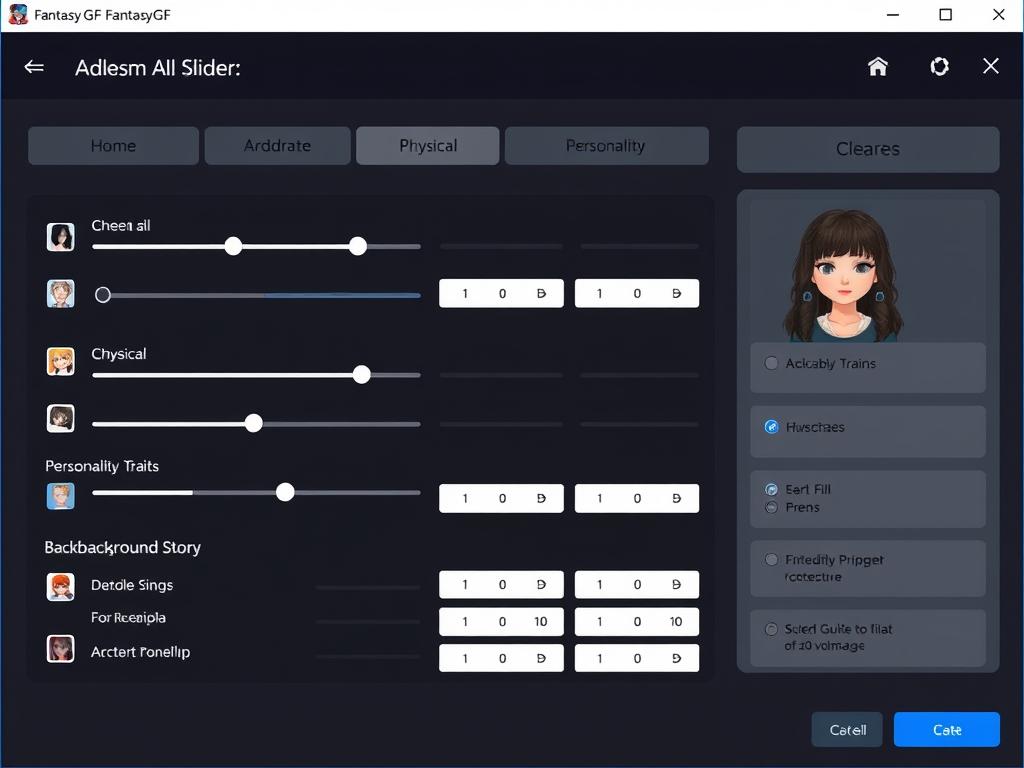Click first value field for For Reeaipla

click(x=502, y=622)
